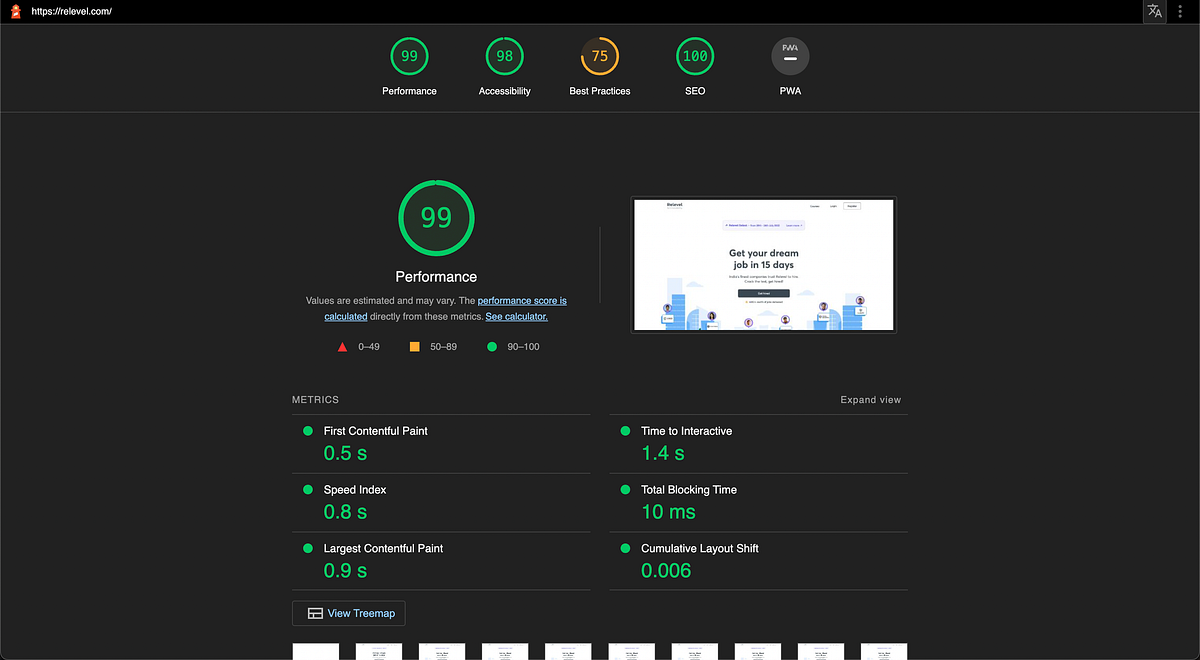Viewport: 1200px width, 660px height.
Task: Toggle the indicator beside Cumulative Layout Shift
Action: (x=624, y=549)
